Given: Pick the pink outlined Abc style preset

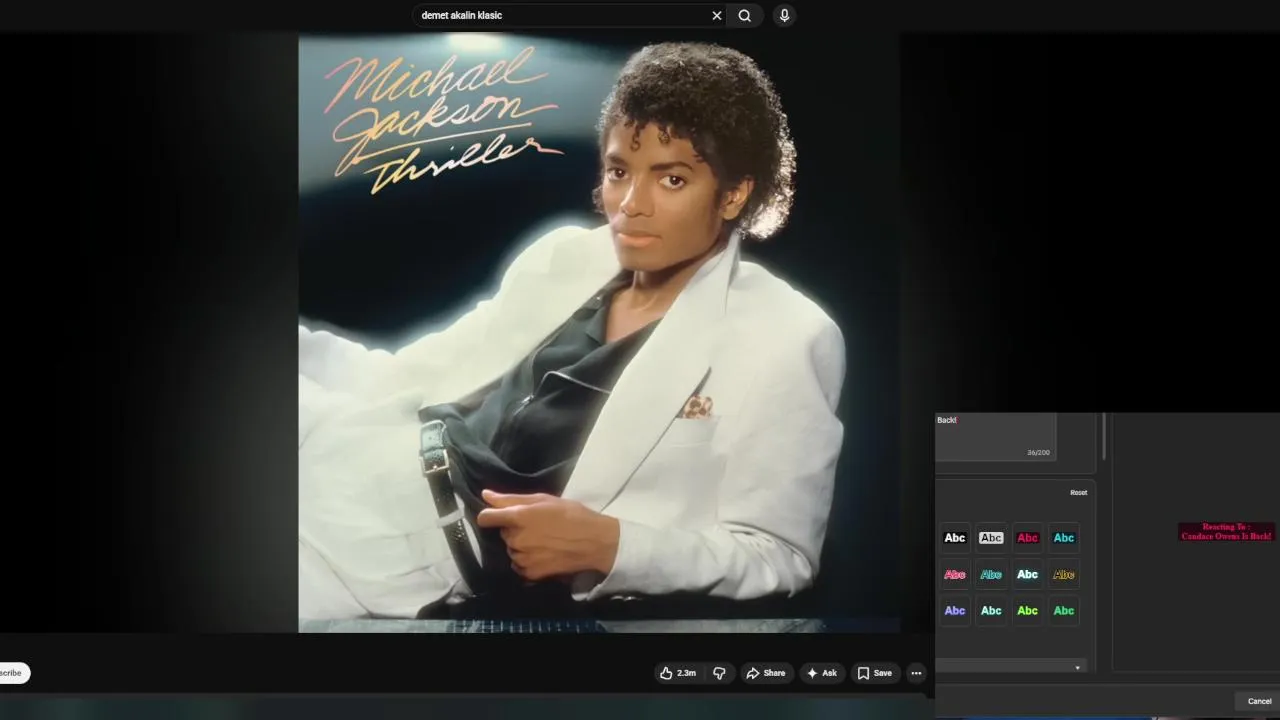Looking at the screenshot, I should click(x=955, y=574).
